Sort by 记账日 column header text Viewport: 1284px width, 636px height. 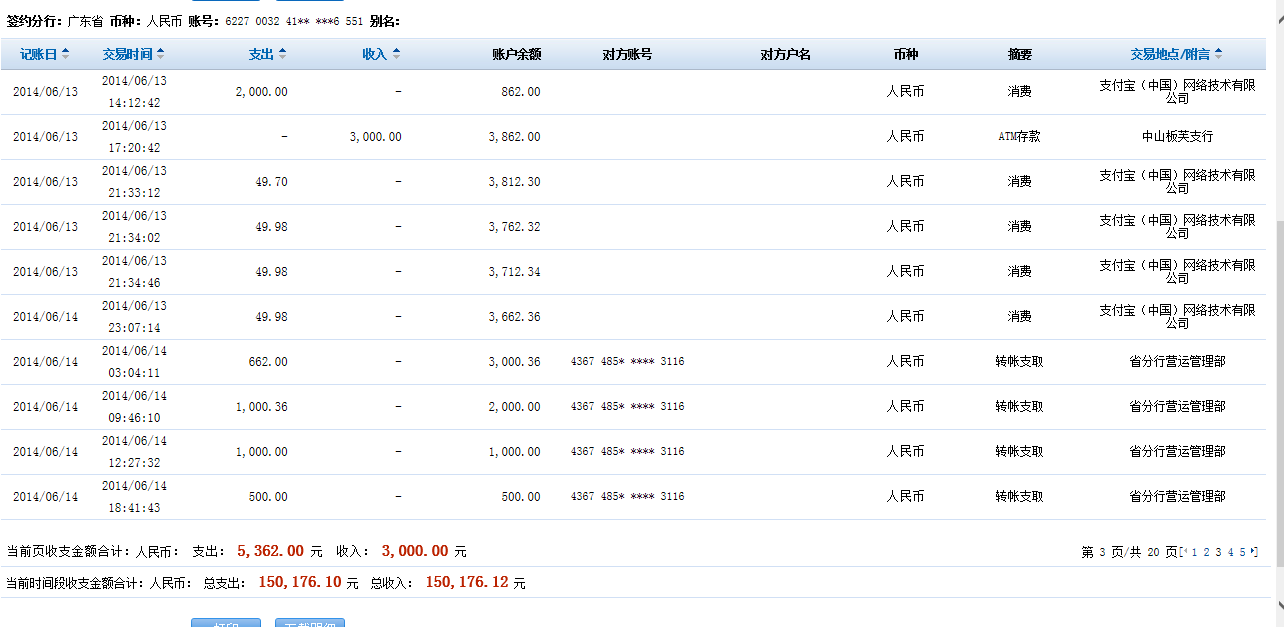[x=39, y=54]
